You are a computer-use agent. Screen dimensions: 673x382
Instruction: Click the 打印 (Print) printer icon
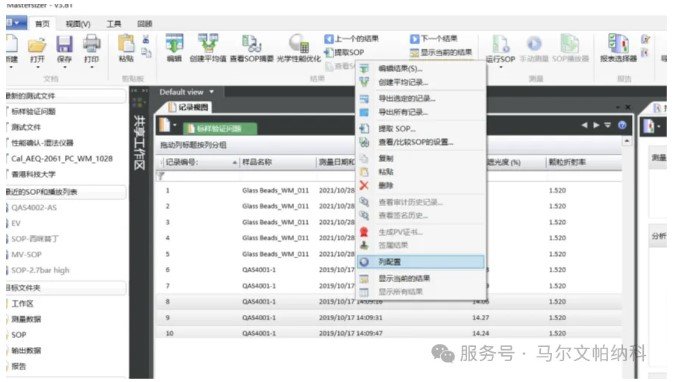click(91, 44)
